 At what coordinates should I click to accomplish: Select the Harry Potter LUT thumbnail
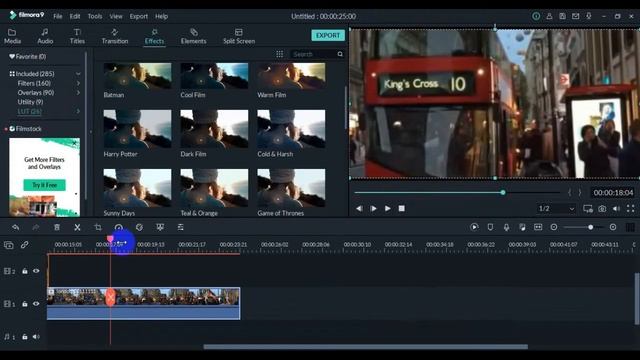point(137,129)
